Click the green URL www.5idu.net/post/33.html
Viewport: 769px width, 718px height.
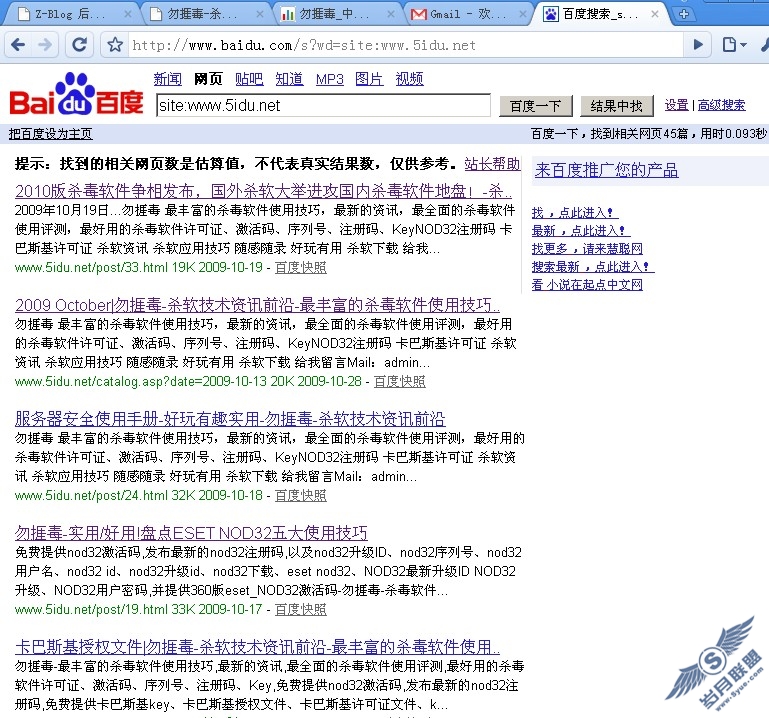click(92, 267)
